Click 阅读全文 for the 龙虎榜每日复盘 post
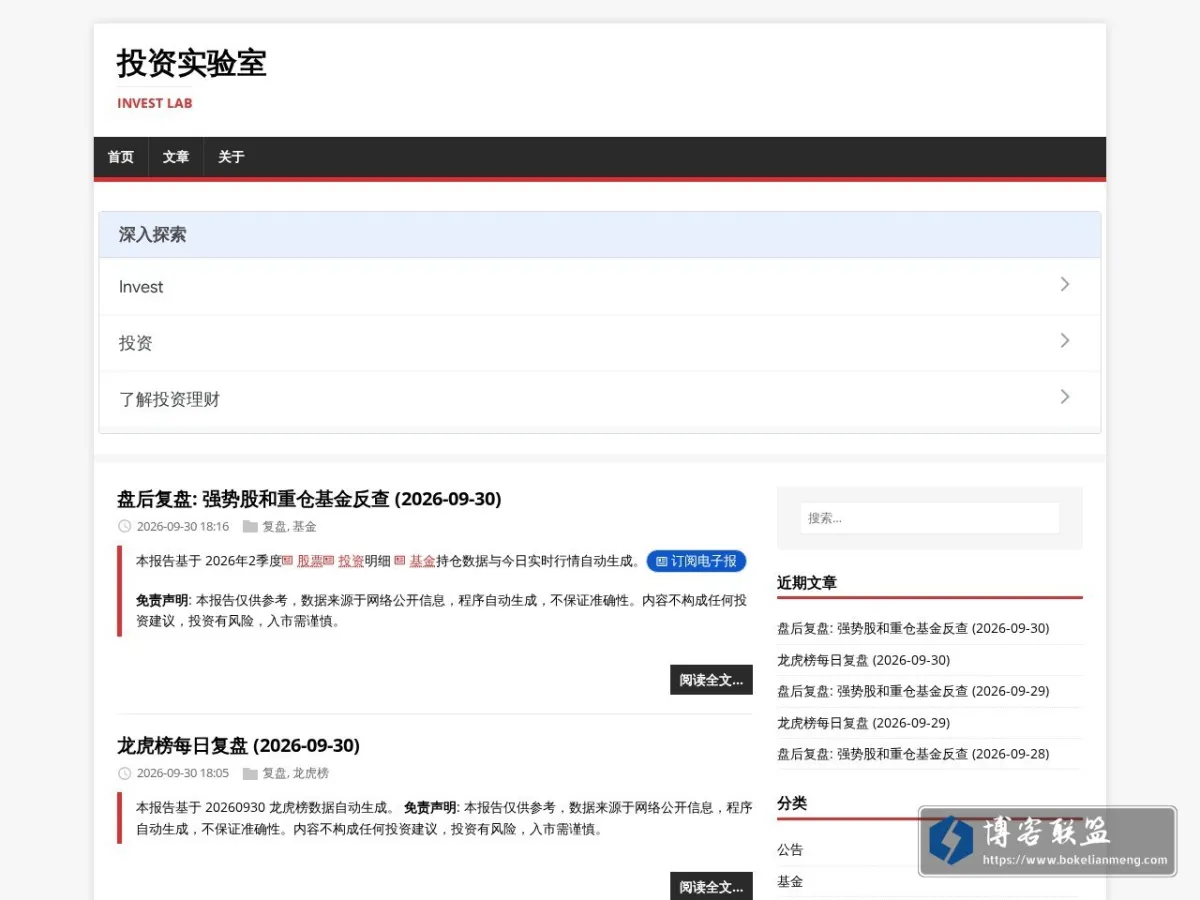The width and height of the screenshot is (1200, 900). 711,887
